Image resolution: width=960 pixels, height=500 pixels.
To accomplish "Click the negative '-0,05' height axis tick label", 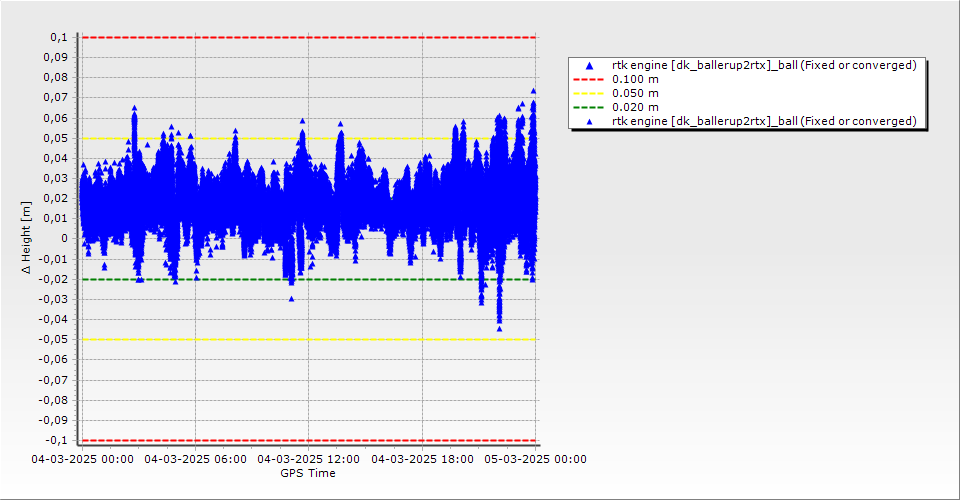I will (54, 340).
